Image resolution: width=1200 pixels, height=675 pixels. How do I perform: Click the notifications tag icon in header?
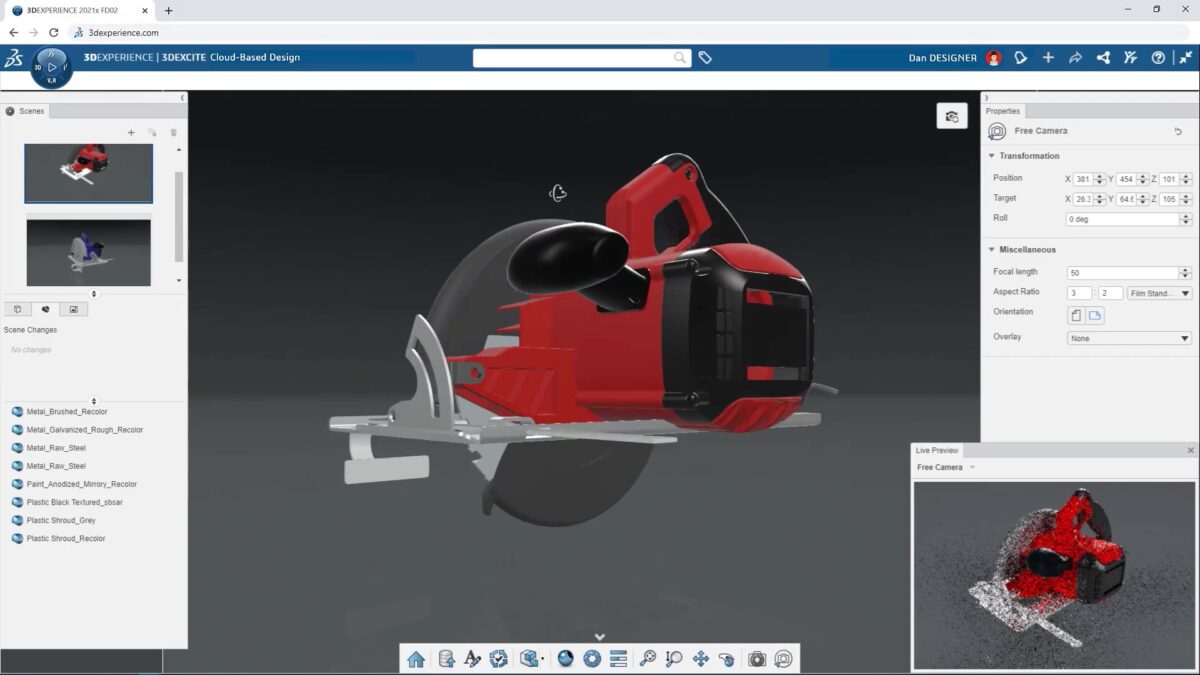[x=1020, y=58]
